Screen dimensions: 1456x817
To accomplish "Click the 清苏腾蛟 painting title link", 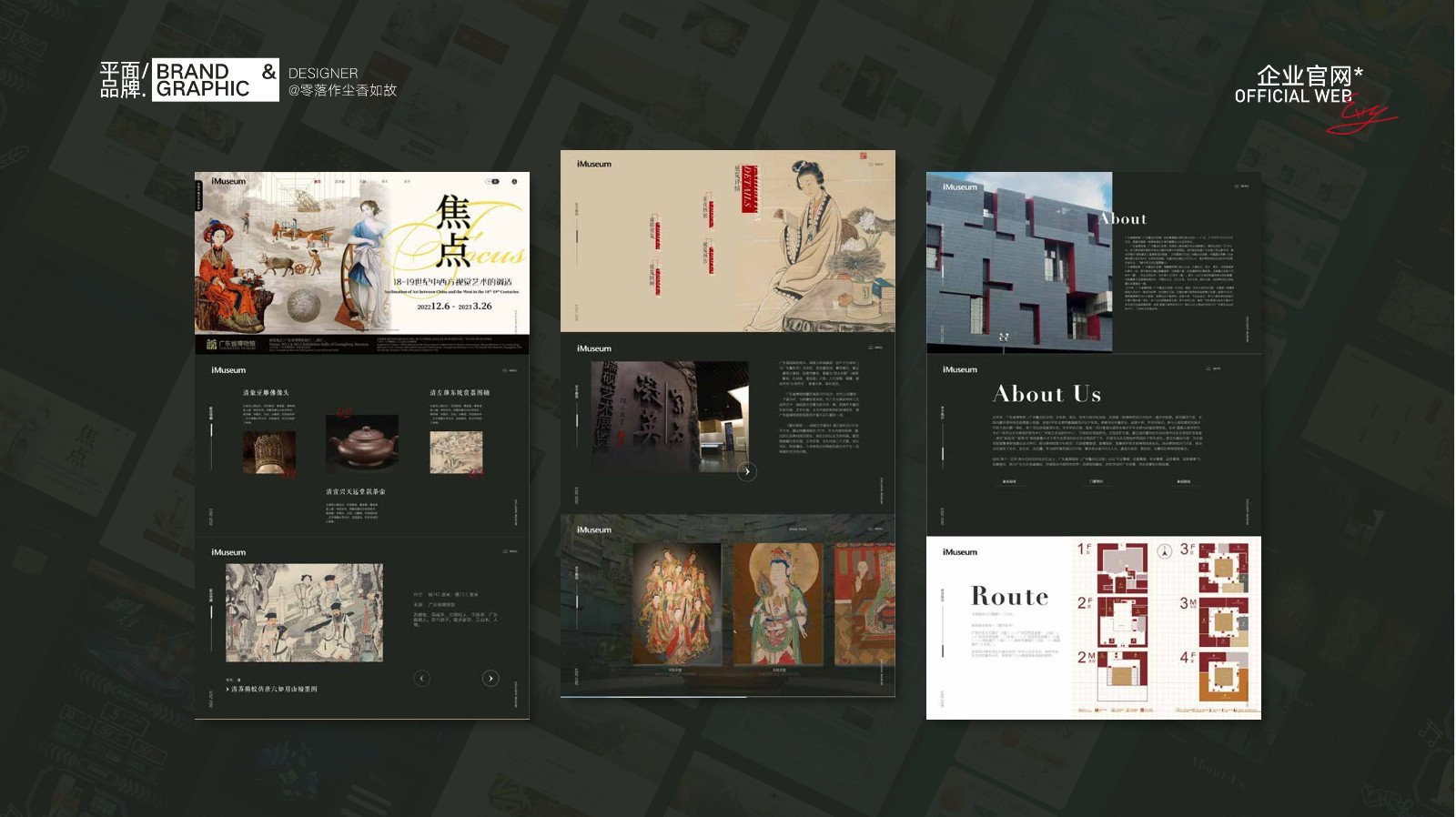I will point(273,690).
